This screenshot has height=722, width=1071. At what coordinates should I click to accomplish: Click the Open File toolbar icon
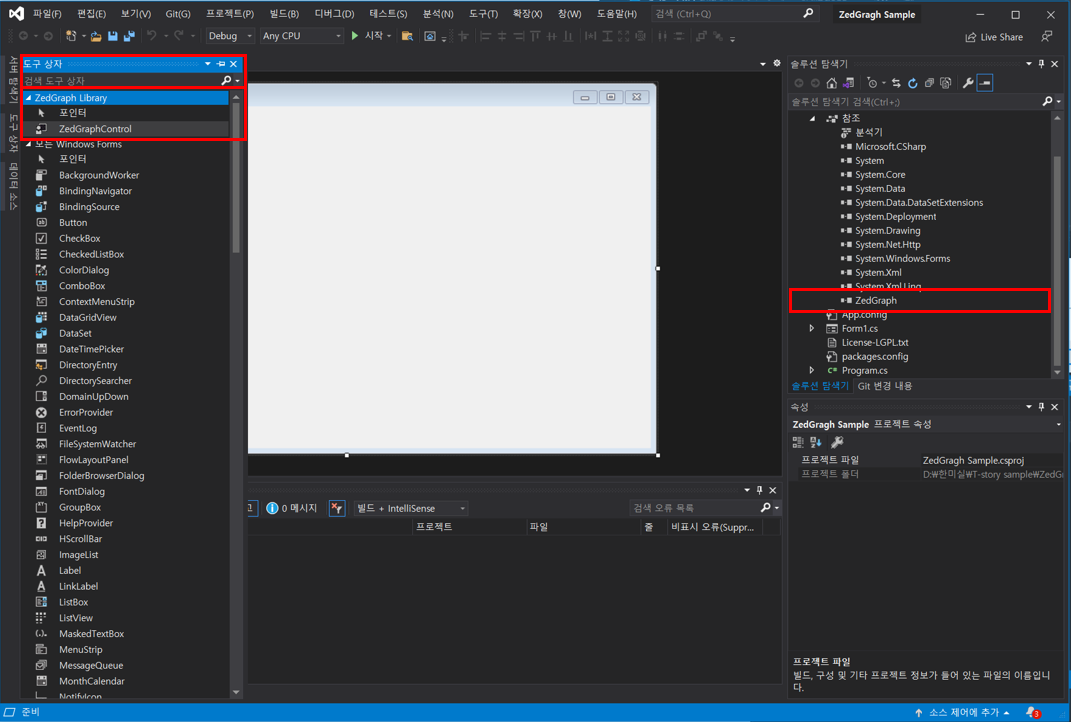96,36
